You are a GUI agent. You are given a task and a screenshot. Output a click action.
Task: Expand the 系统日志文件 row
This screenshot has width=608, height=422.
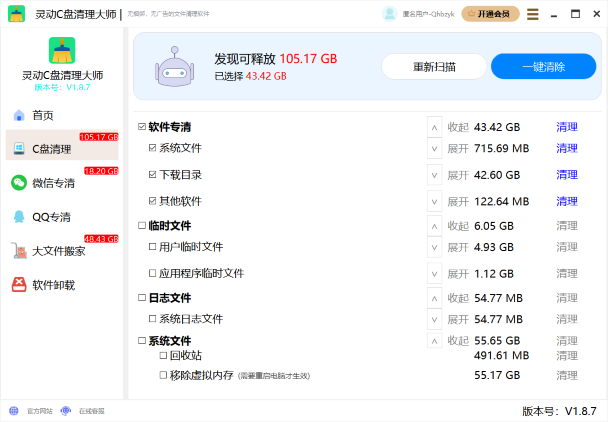(434, 320)
